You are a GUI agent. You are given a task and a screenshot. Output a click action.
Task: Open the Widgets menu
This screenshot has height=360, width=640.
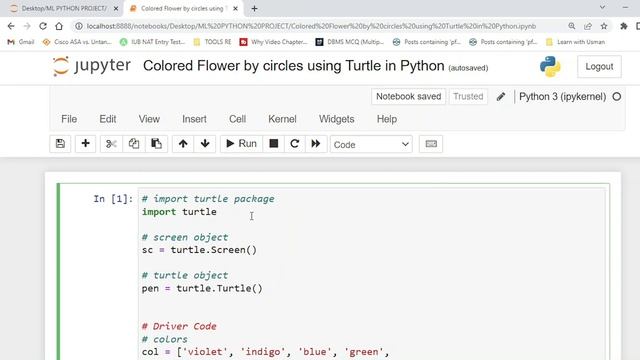coord(336,119)
